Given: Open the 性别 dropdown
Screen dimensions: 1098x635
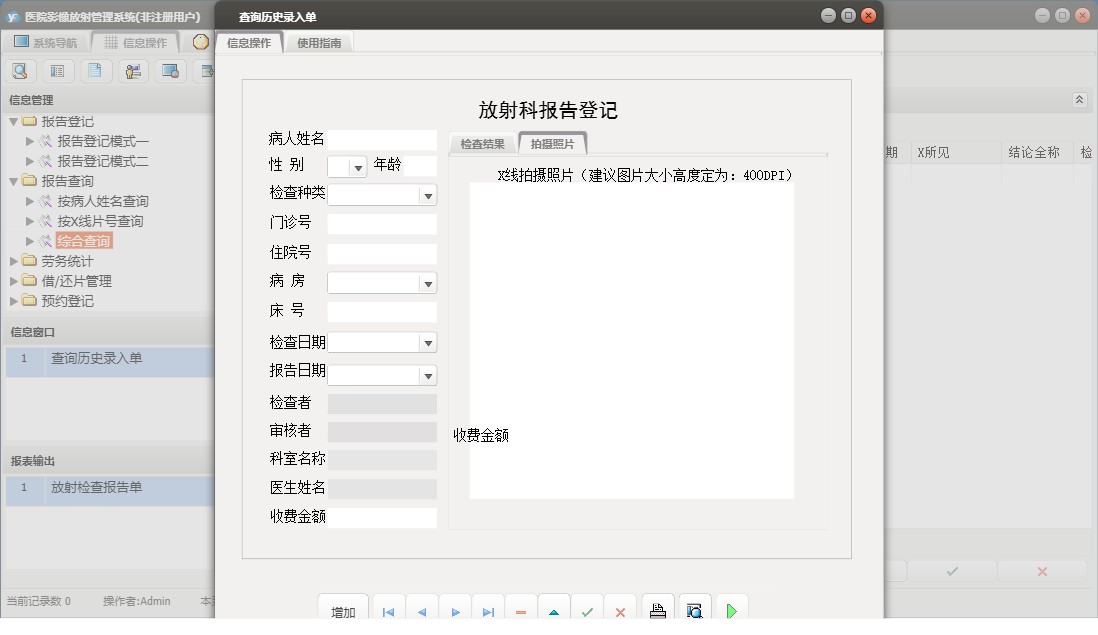Looking at the screenshot, I should click(357, 166).
